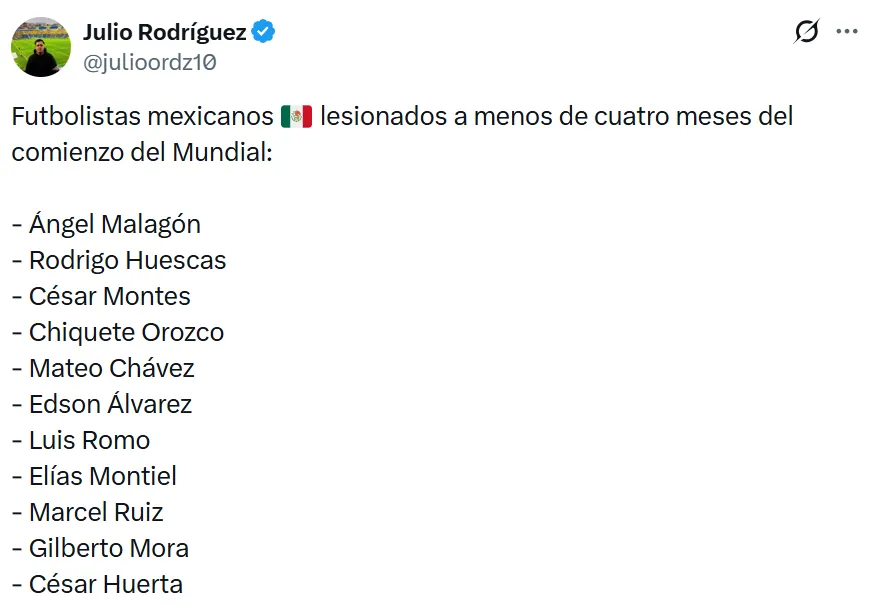
Task: Click the name Rodrigo Huescas
Action: coord(127,260)
